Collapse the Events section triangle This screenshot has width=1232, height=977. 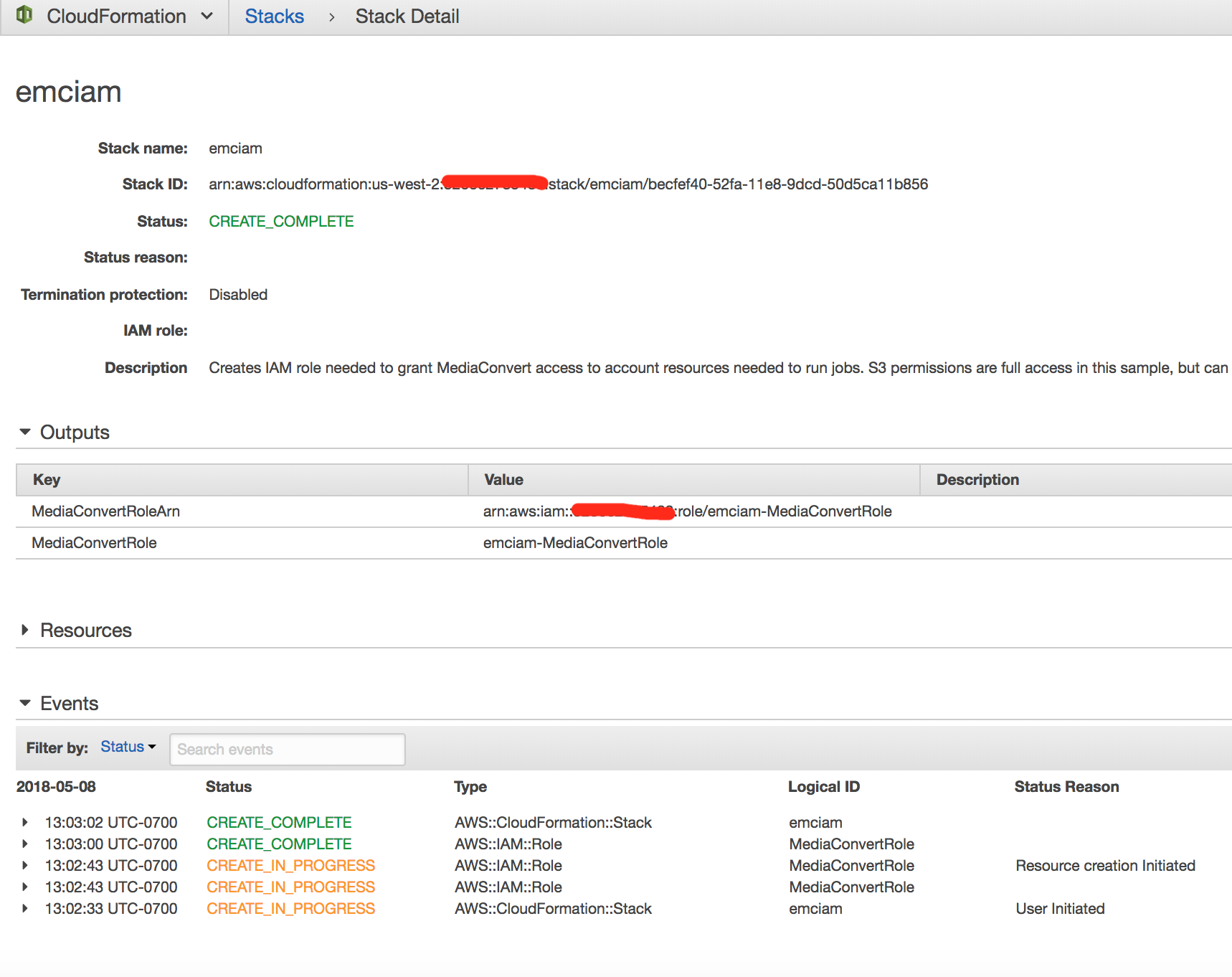pyautogui.click(x=25, y=703)
